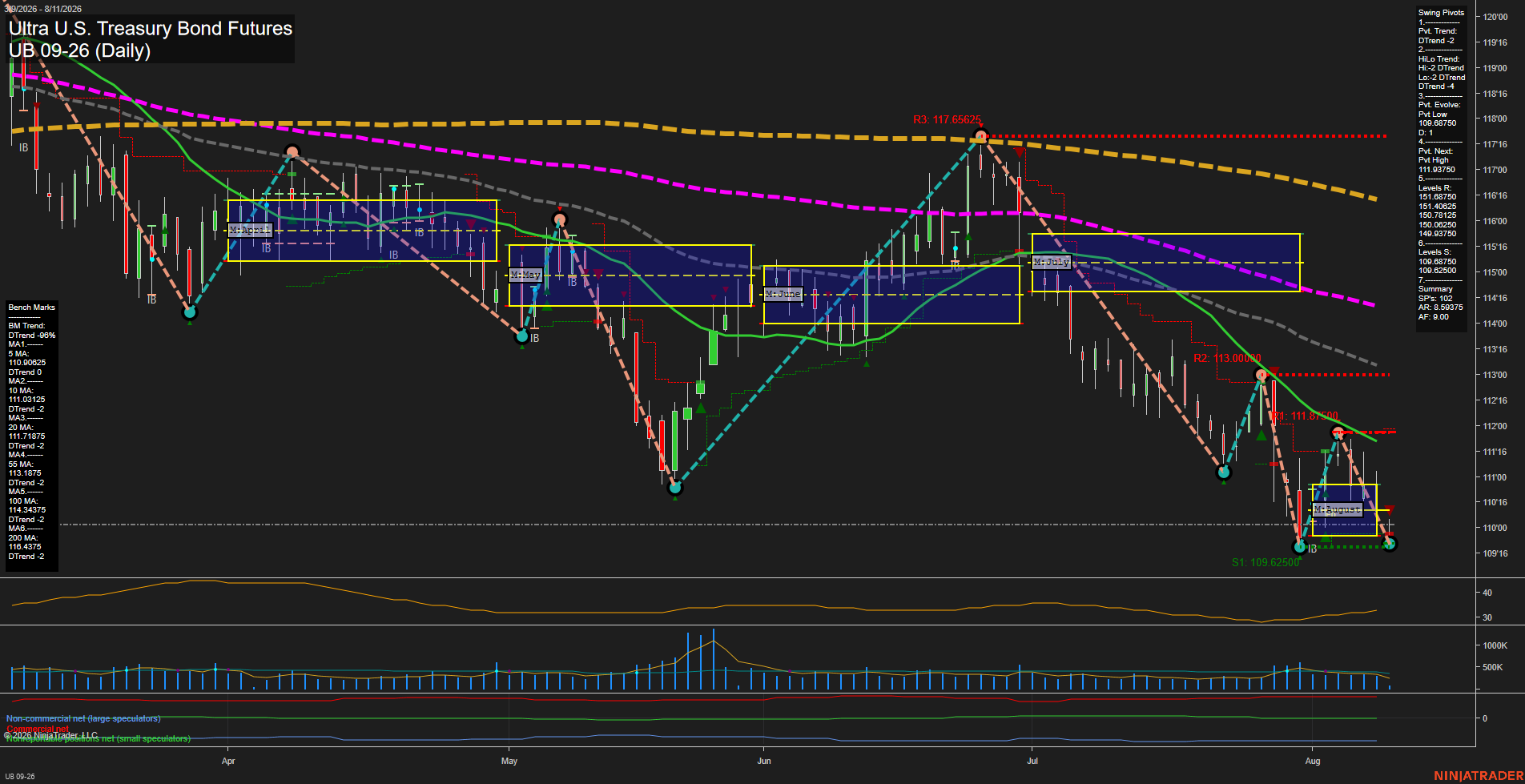
Task: Click the Pvt. Trend entry in Swing Pivots
Action: (x=1438, y=31)
